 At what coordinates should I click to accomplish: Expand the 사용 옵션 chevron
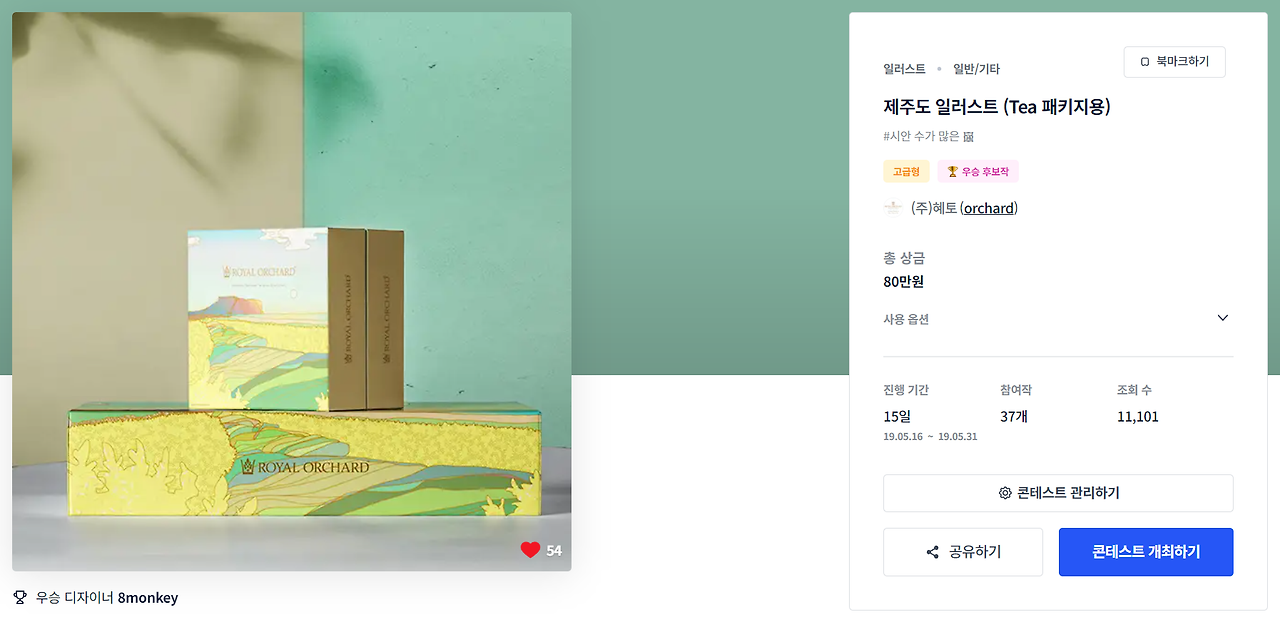(x=1222, y=318)
